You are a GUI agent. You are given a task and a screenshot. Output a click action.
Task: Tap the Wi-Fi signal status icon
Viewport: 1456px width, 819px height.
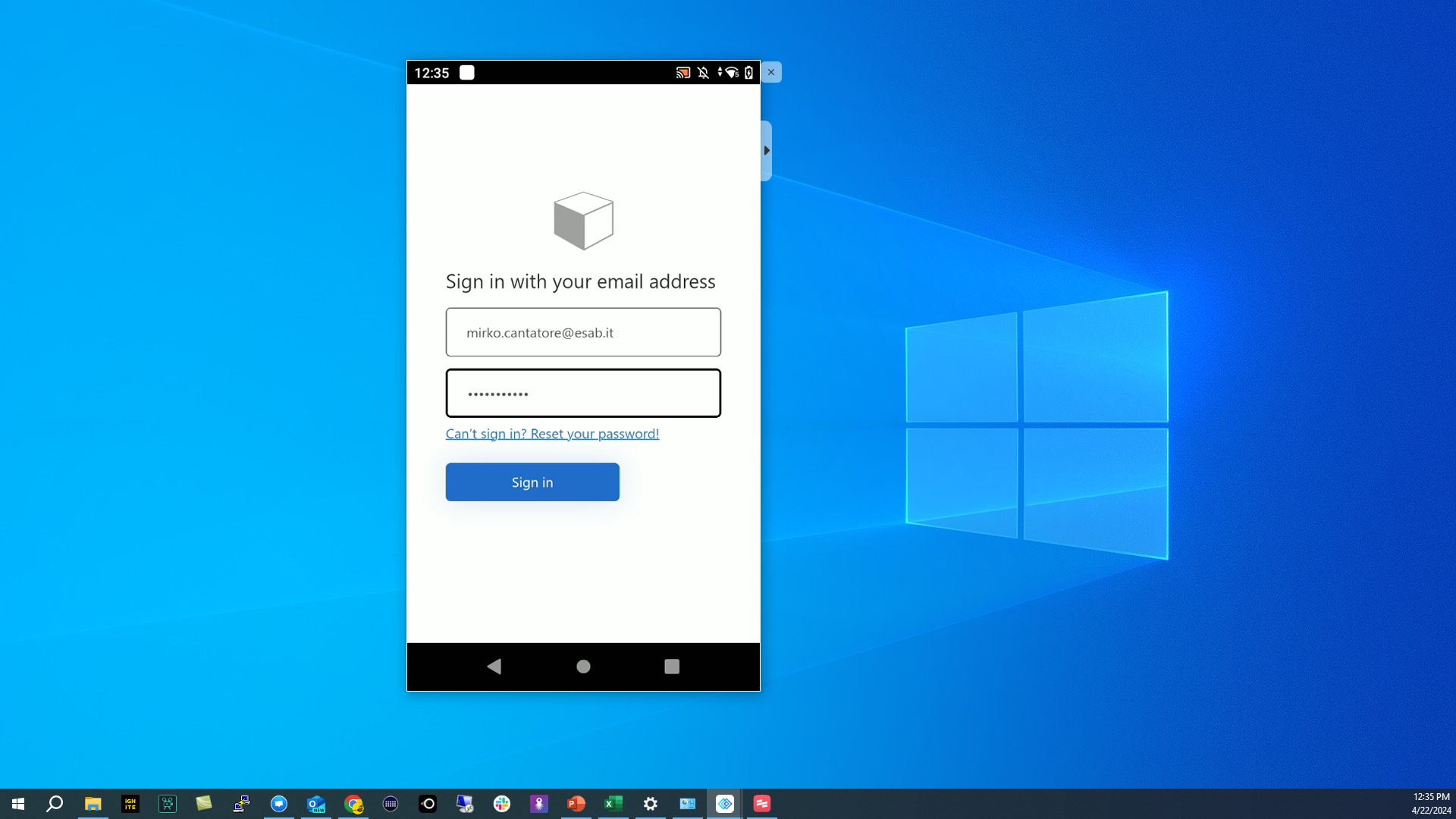pyautogui.click(x=731, y=73)
